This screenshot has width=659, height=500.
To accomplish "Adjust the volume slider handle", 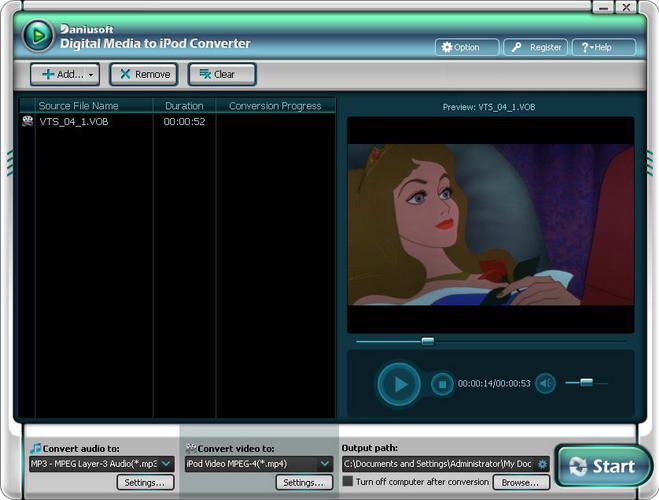I will pos(586,382).
